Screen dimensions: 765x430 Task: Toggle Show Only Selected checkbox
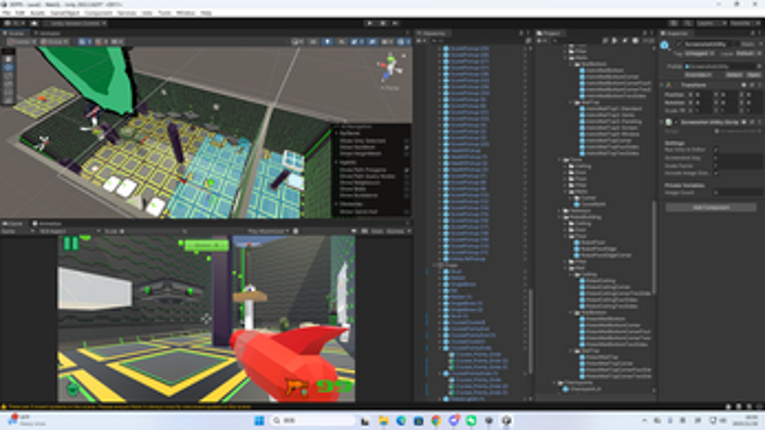pos(406,141)
